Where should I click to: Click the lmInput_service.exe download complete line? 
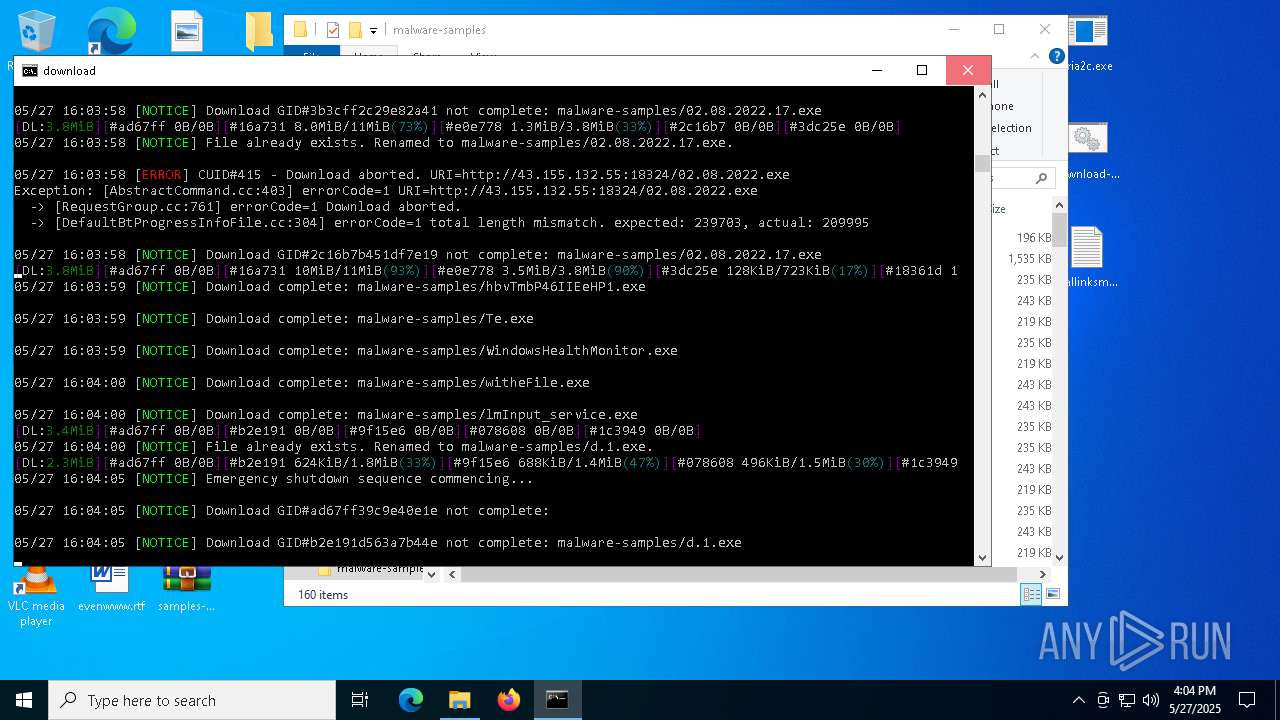tap(325, 415)
